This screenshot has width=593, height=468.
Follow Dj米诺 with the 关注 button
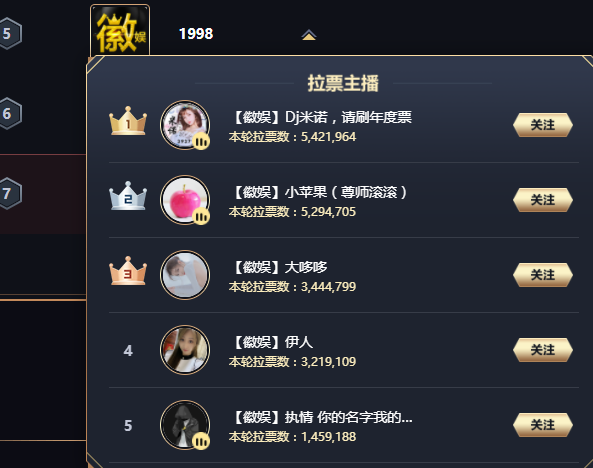click(543, 125)
